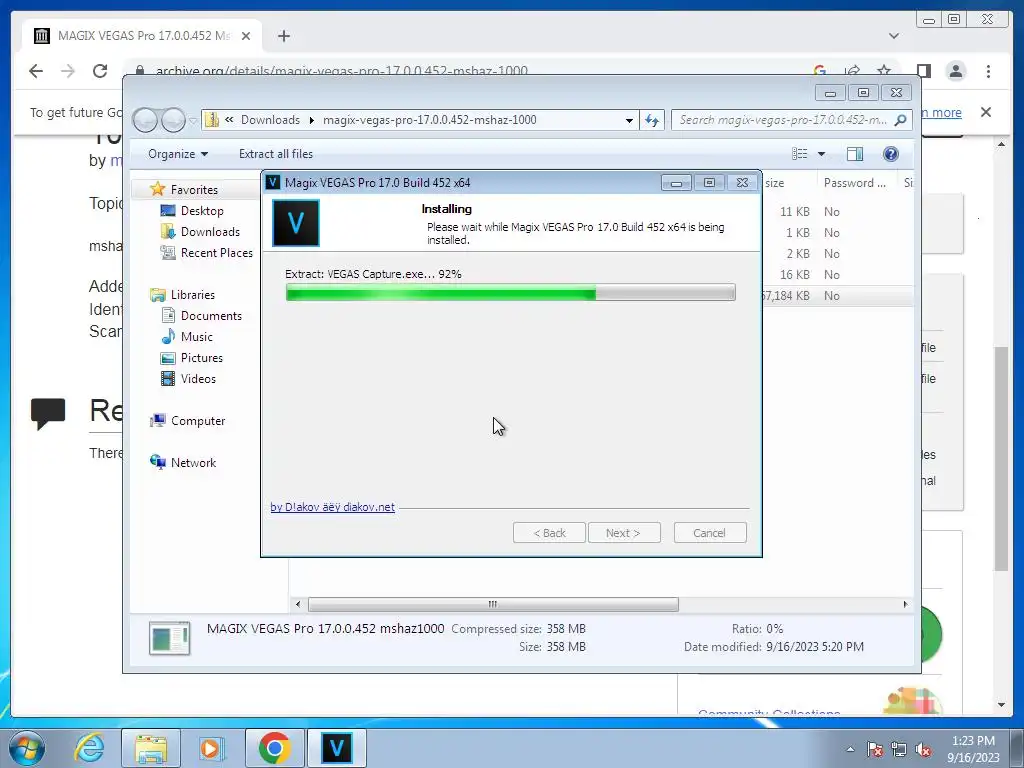Switch to Chrome in the taskbar
The image size is (1024, 768).
pyautogui.click(x=274, y=748)
